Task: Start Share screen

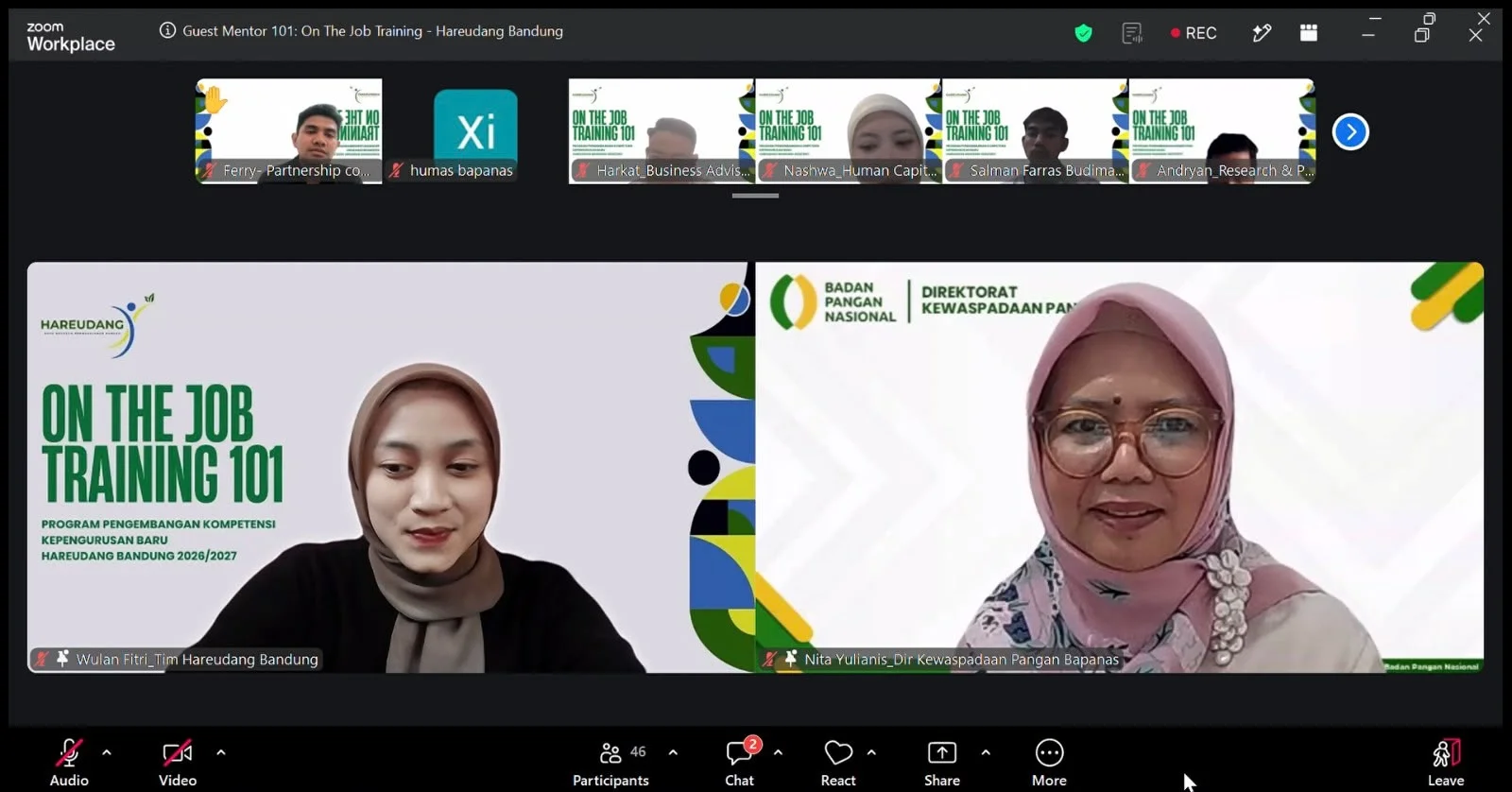Action: pyautogui.click(x=942, y=762)
